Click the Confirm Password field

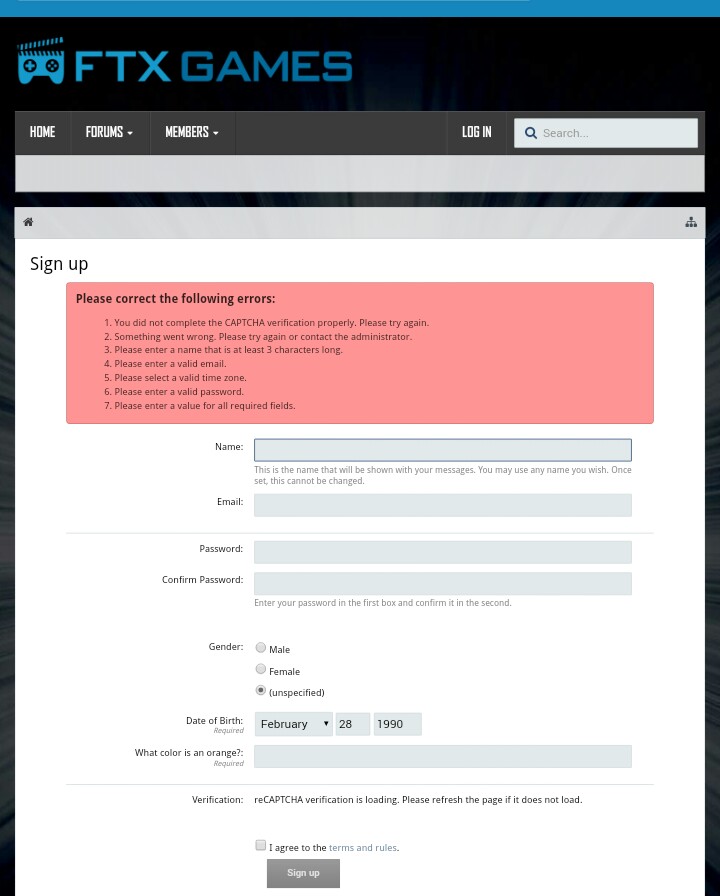(x=442, y=583)
